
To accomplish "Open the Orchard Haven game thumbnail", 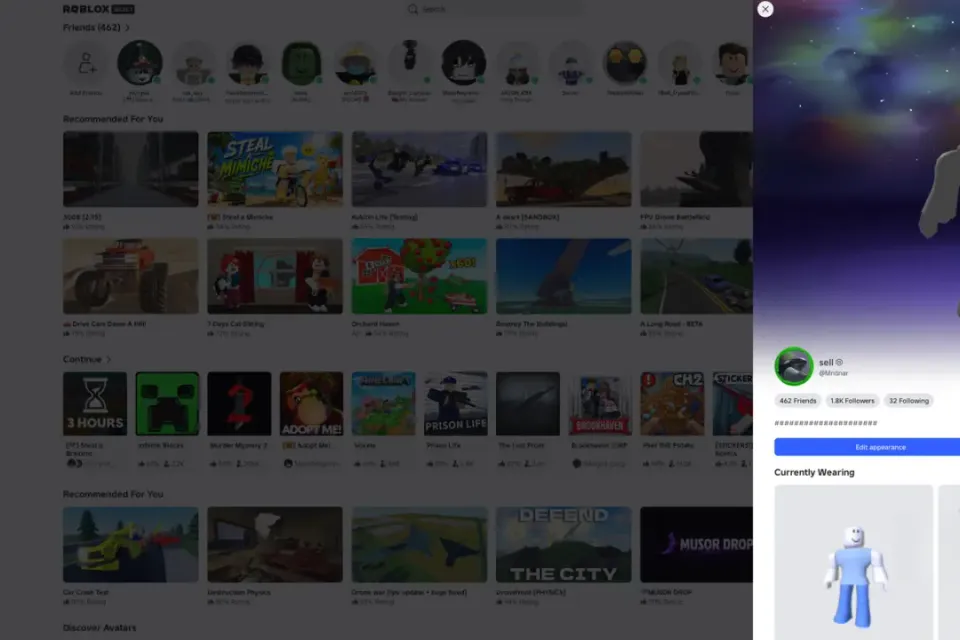I will coord(419,276).
